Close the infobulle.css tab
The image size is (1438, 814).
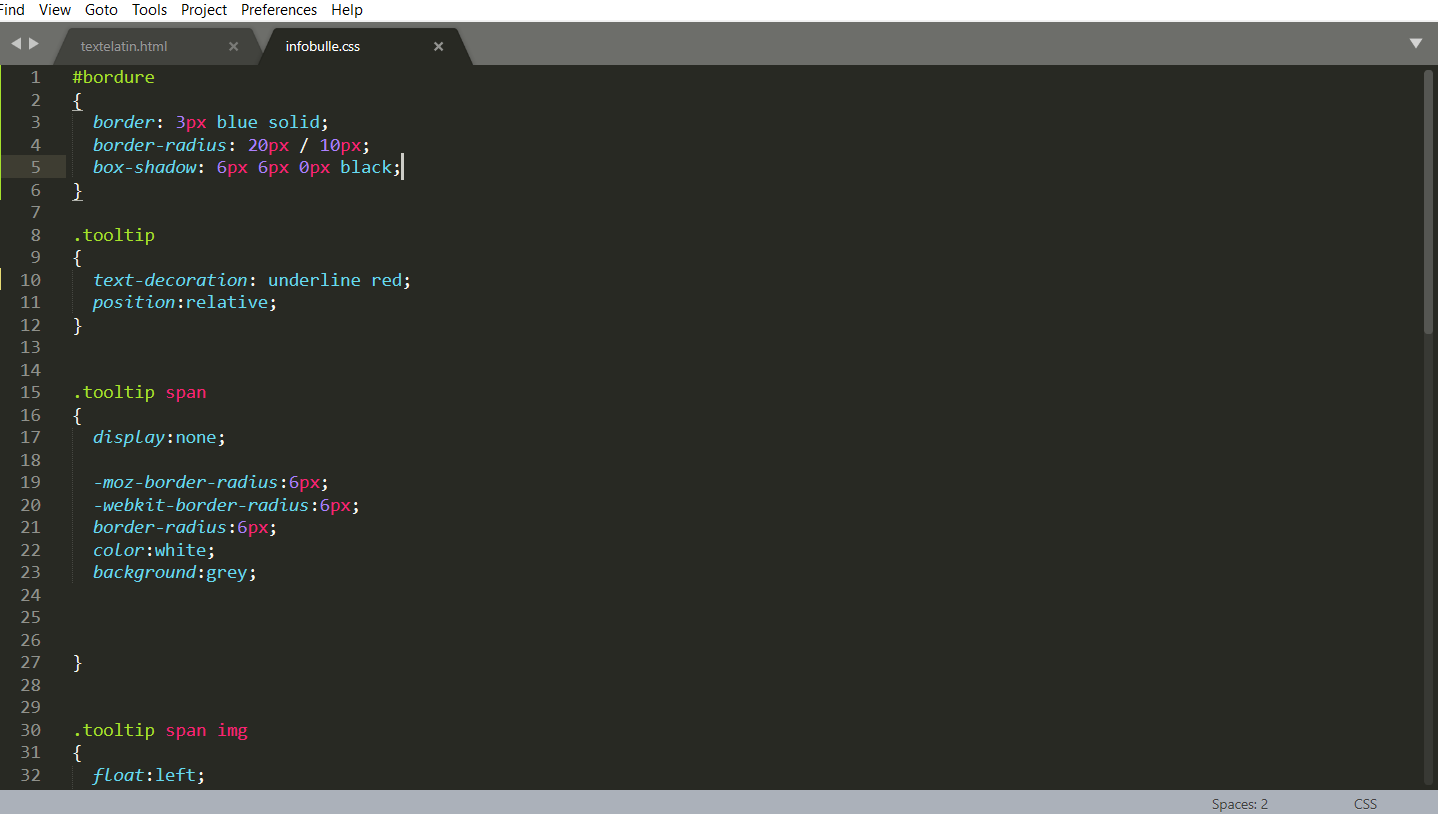(438, 46)
